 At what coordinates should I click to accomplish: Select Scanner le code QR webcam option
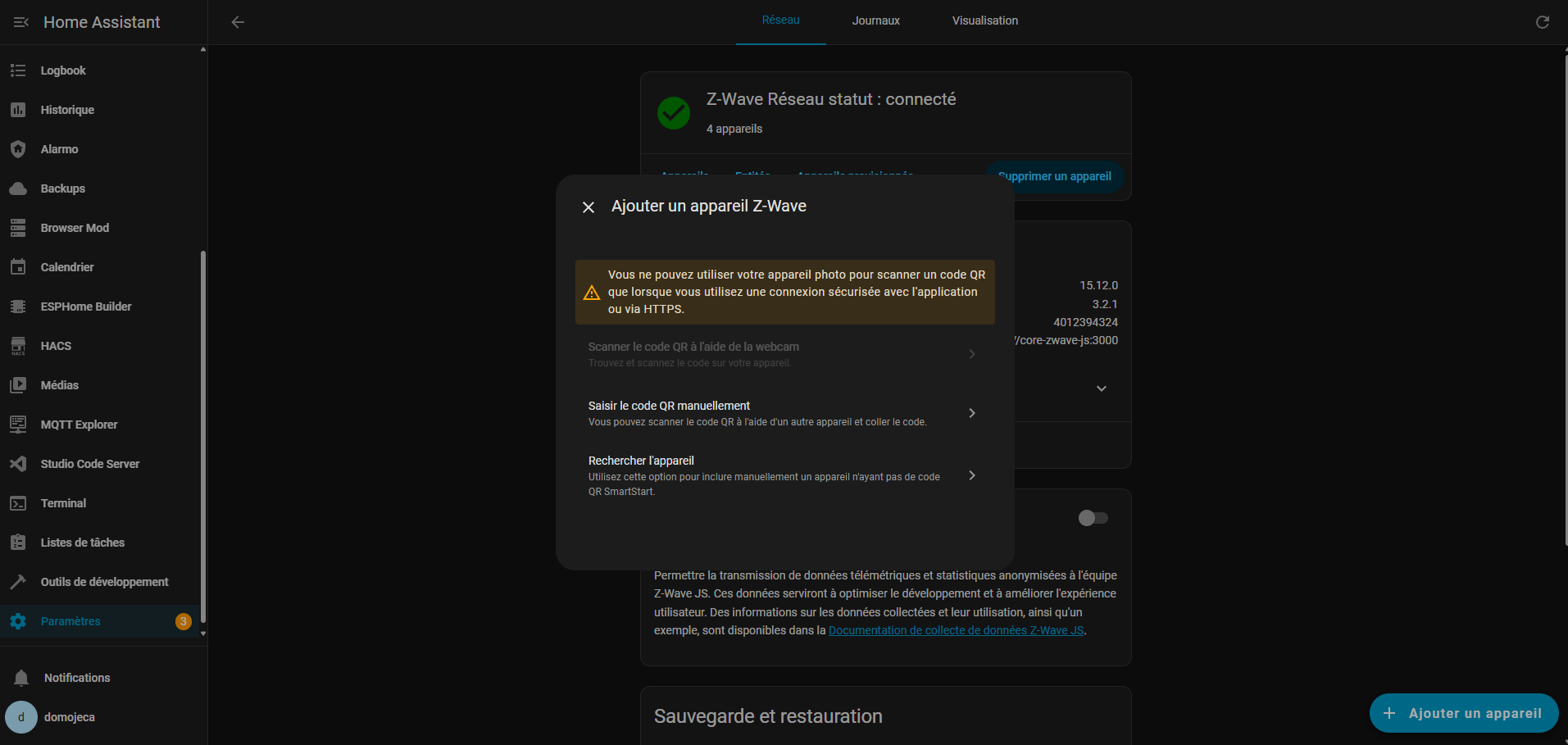(x=784, y=354)
